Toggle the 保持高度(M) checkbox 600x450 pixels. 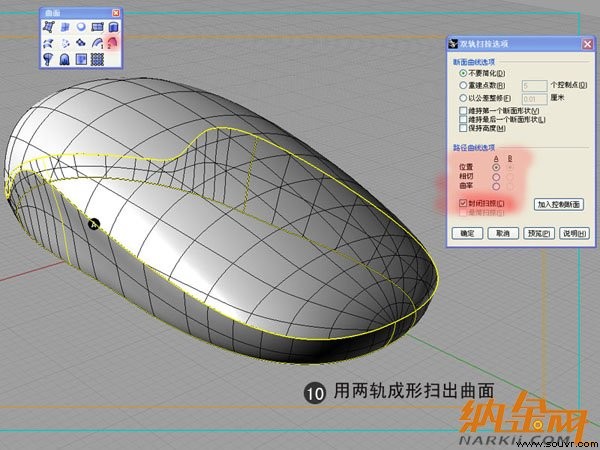(x=463, y=128)
